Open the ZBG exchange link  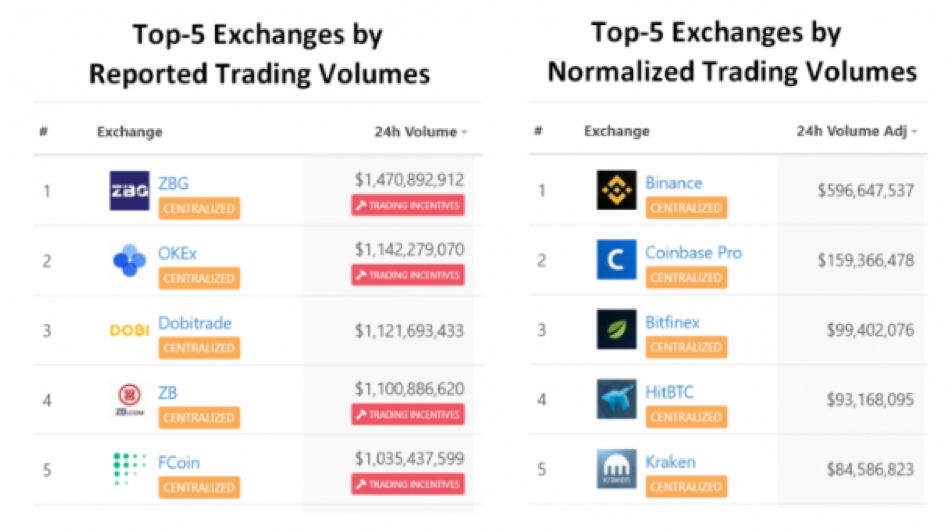pos(173,183)
